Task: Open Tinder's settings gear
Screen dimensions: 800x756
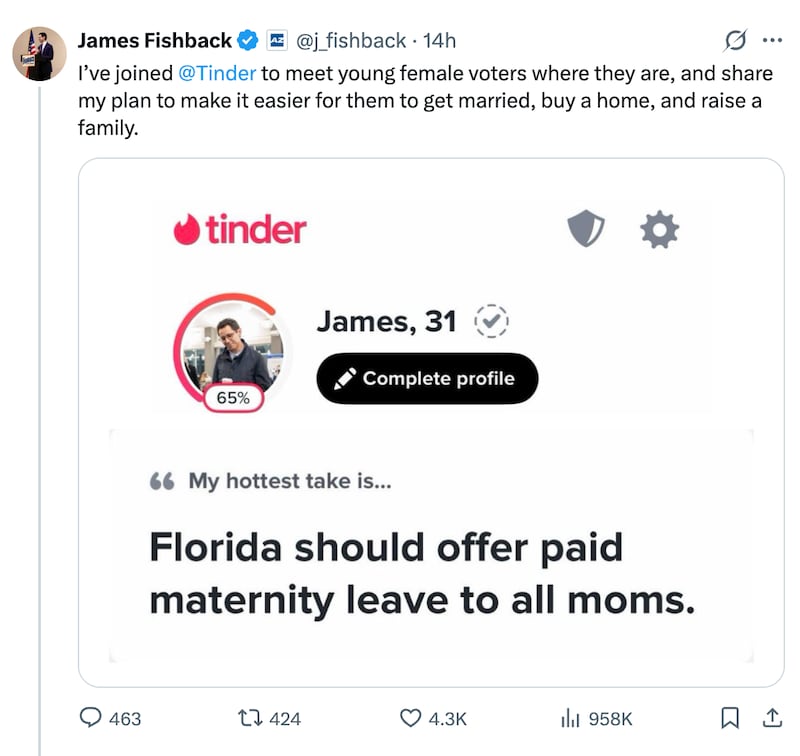Action: pyautogui.click(x=658, y=230)
